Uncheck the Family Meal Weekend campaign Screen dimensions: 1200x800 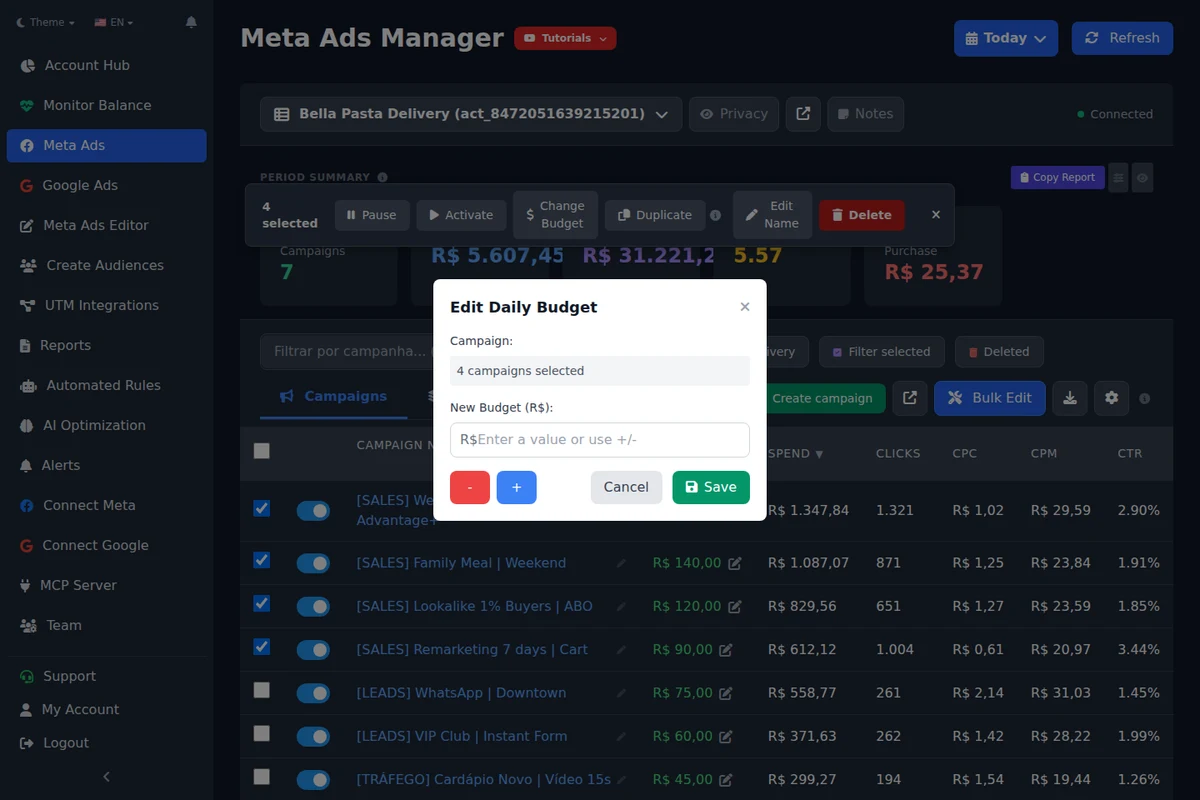[262, 560]
